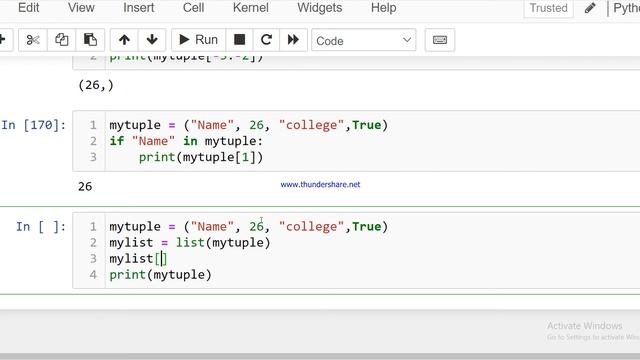
Task: Open the Insert menu
Action: [x=138, y=8]
